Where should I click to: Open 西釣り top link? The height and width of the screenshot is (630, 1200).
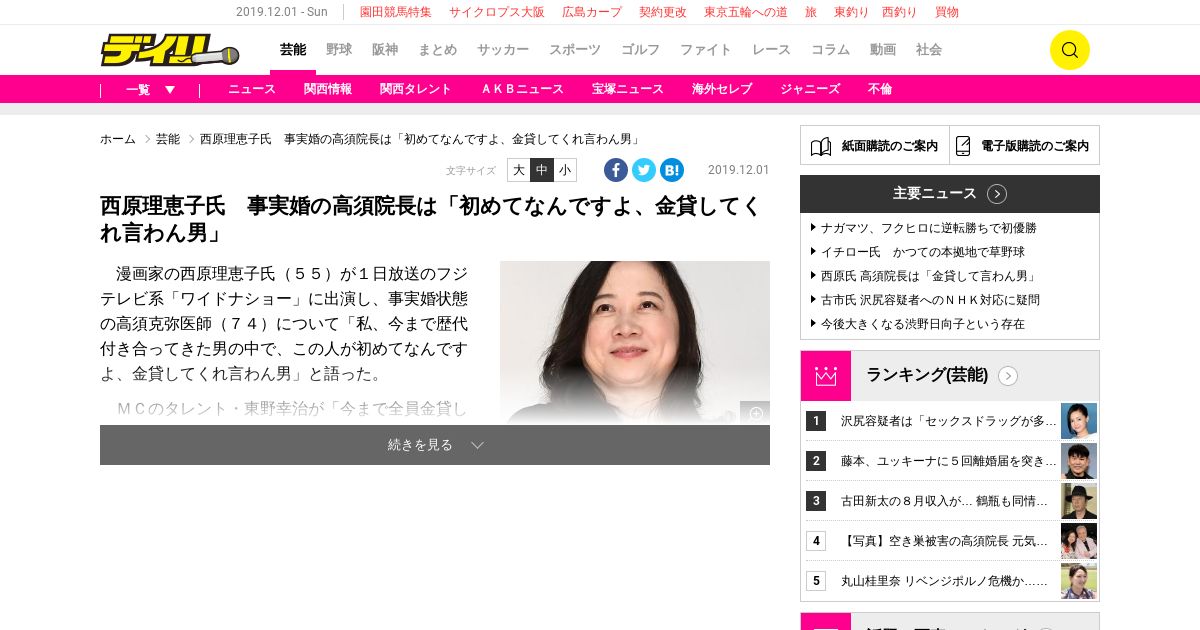pos(900,12)
